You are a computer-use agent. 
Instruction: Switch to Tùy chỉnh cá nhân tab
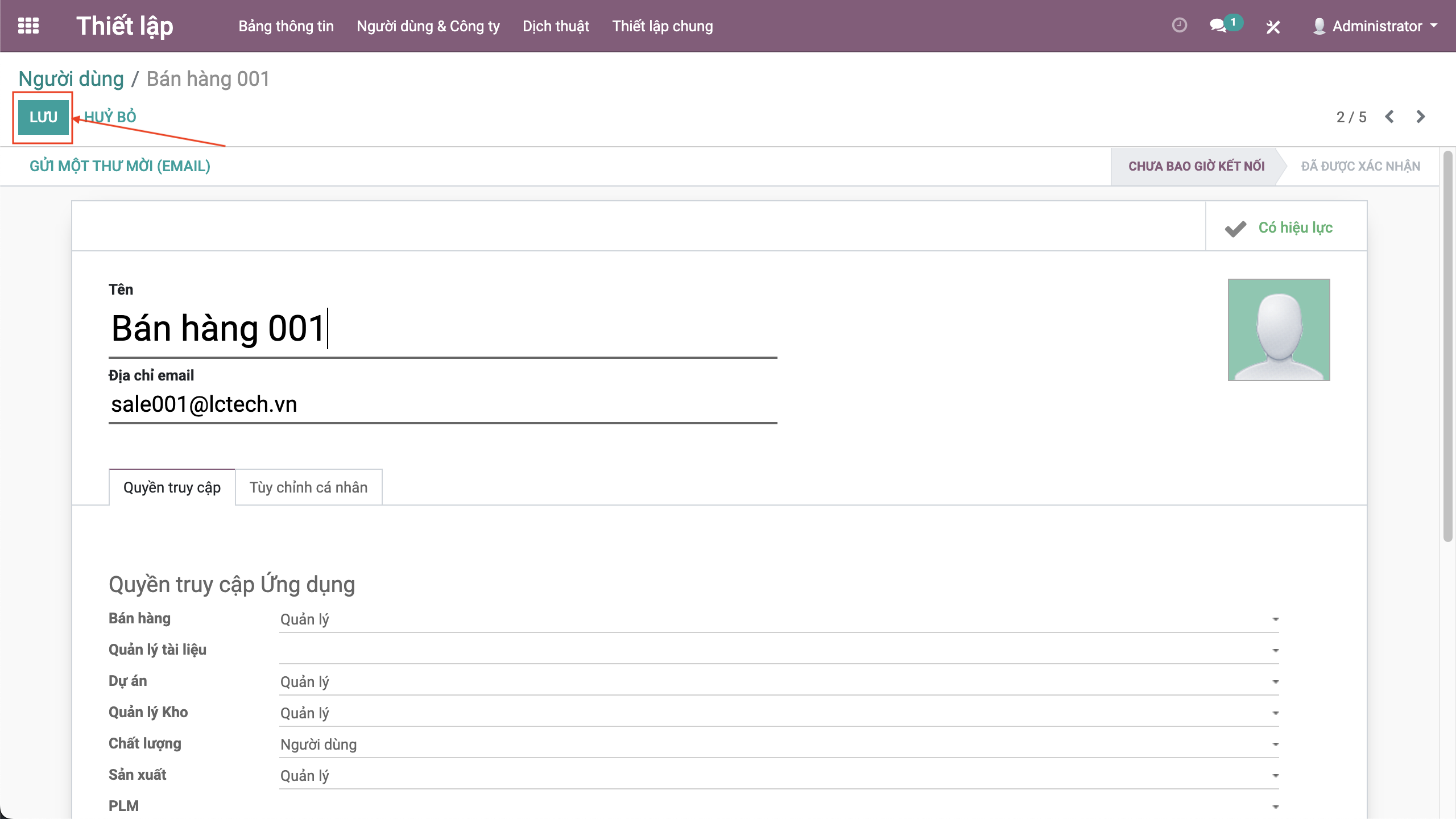click(308, 487)
